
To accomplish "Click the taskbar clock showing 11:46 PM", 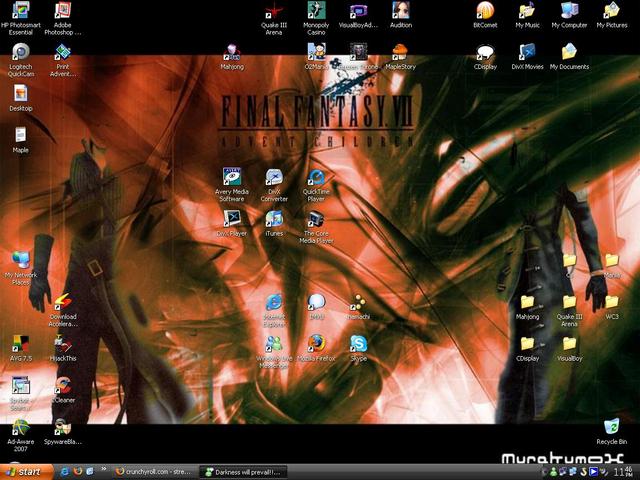I will point(625,472).
